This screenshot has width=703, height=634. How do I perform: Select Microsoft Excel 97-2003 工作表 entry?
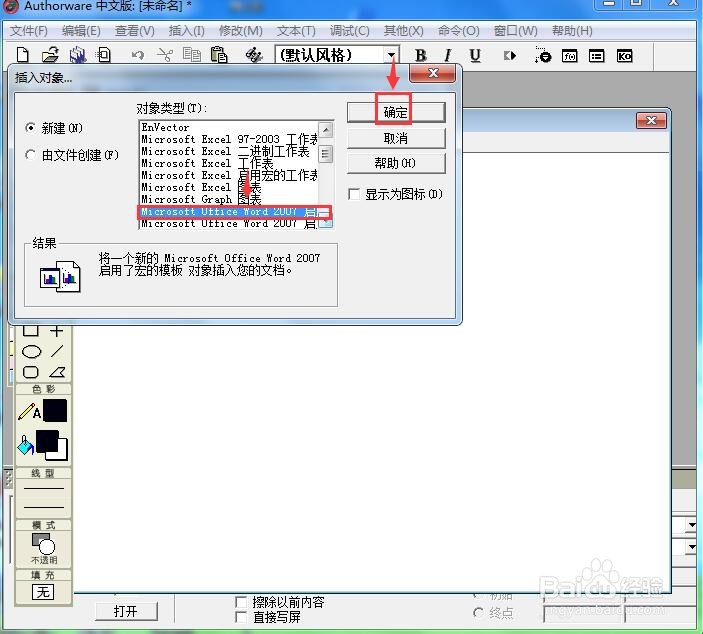229,139
